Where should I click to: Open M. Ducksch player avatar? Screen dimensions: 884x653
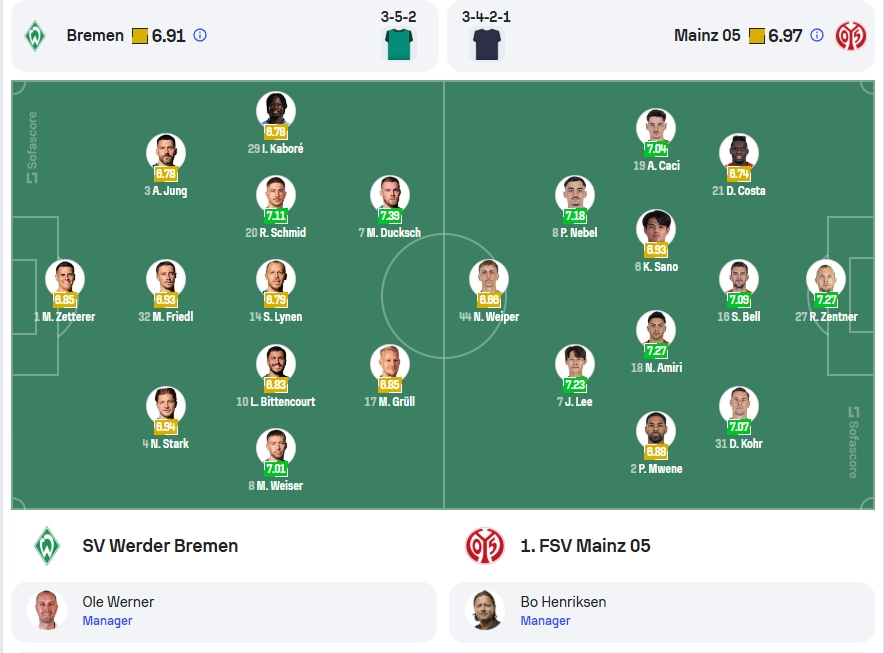(x=390, y=195)
